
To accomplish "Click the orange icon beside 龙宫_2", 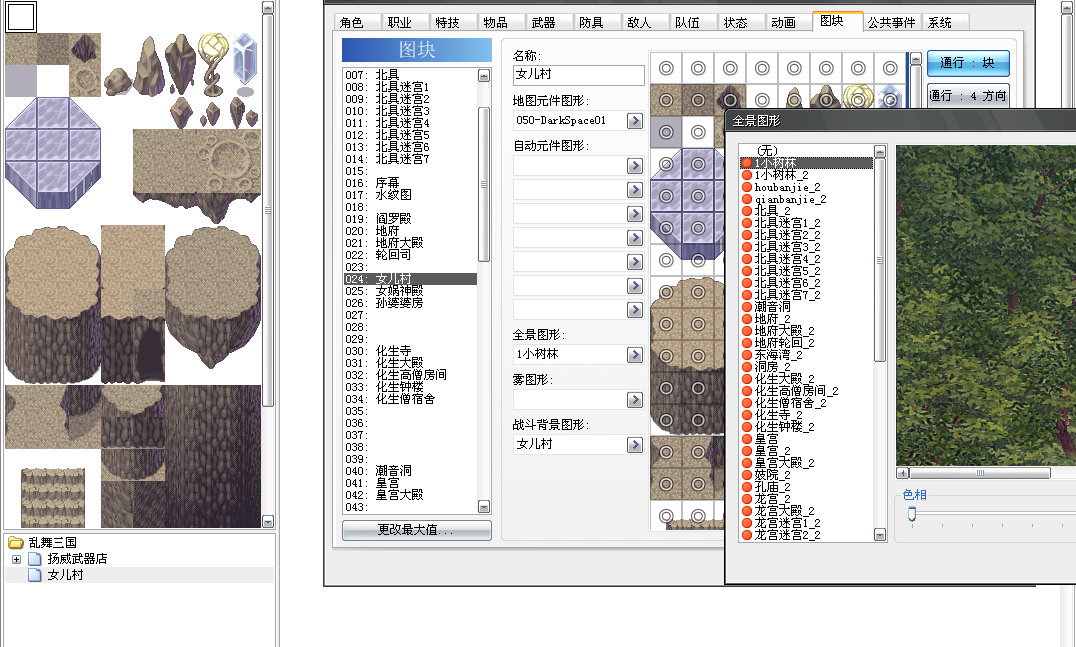I will pyautogui.click(x=747, y=499).
